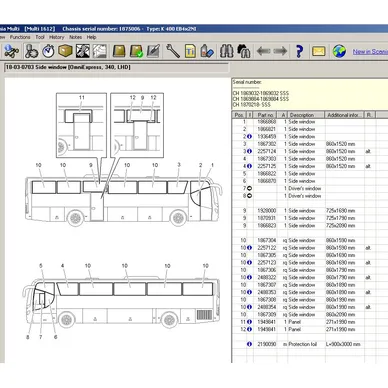
Task: Click the Side window section title field
Action: click(x=117, y=67)
